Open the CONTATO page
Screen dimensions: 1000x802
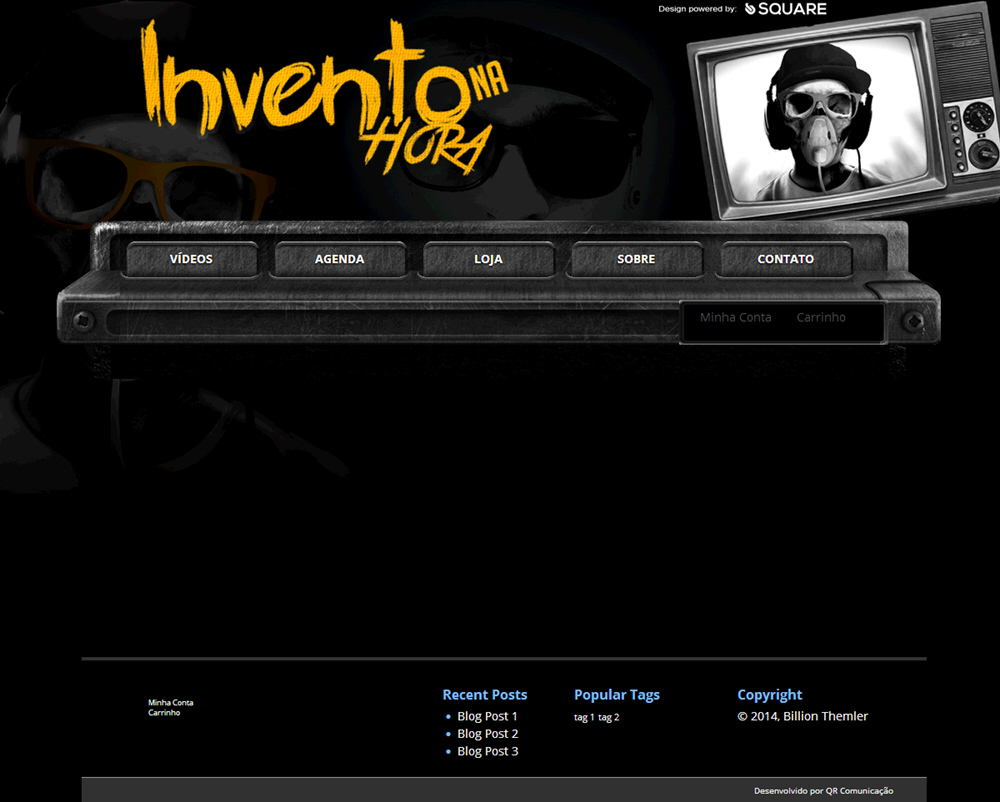[785, 259]
